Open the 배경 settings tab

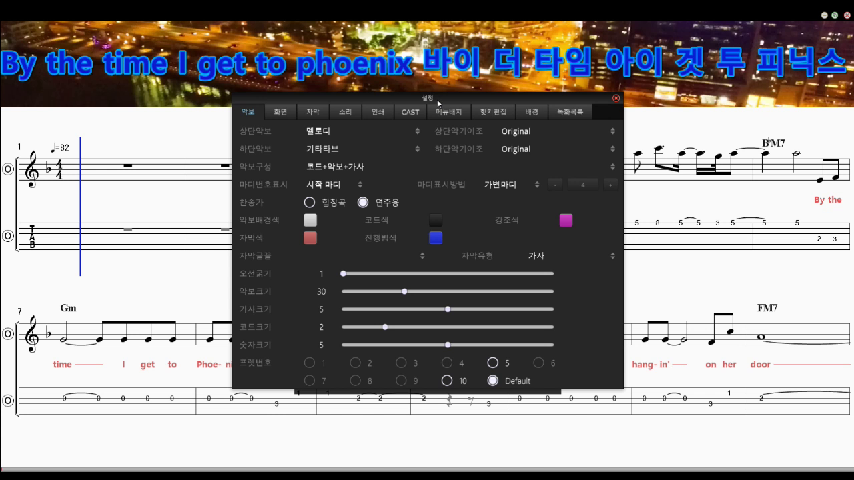click(x=532, y=112)
